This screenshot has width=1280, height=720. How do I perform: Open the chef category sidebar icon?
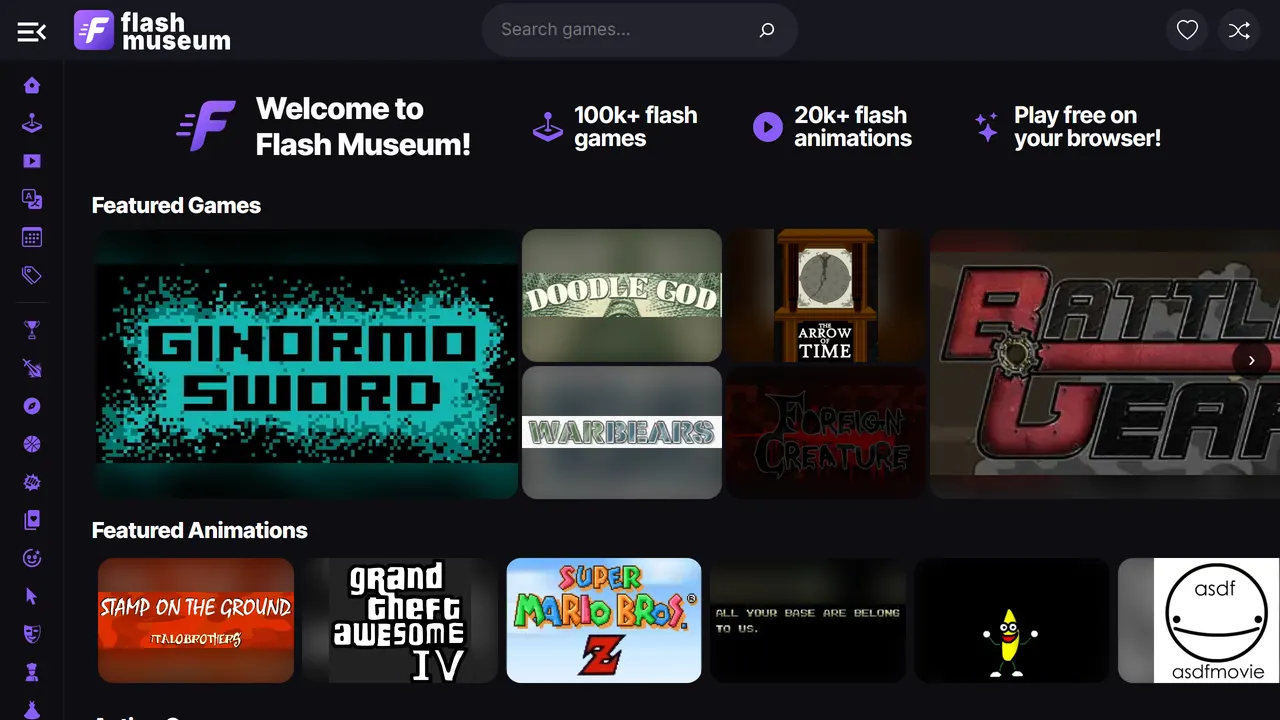coord(32,672)
